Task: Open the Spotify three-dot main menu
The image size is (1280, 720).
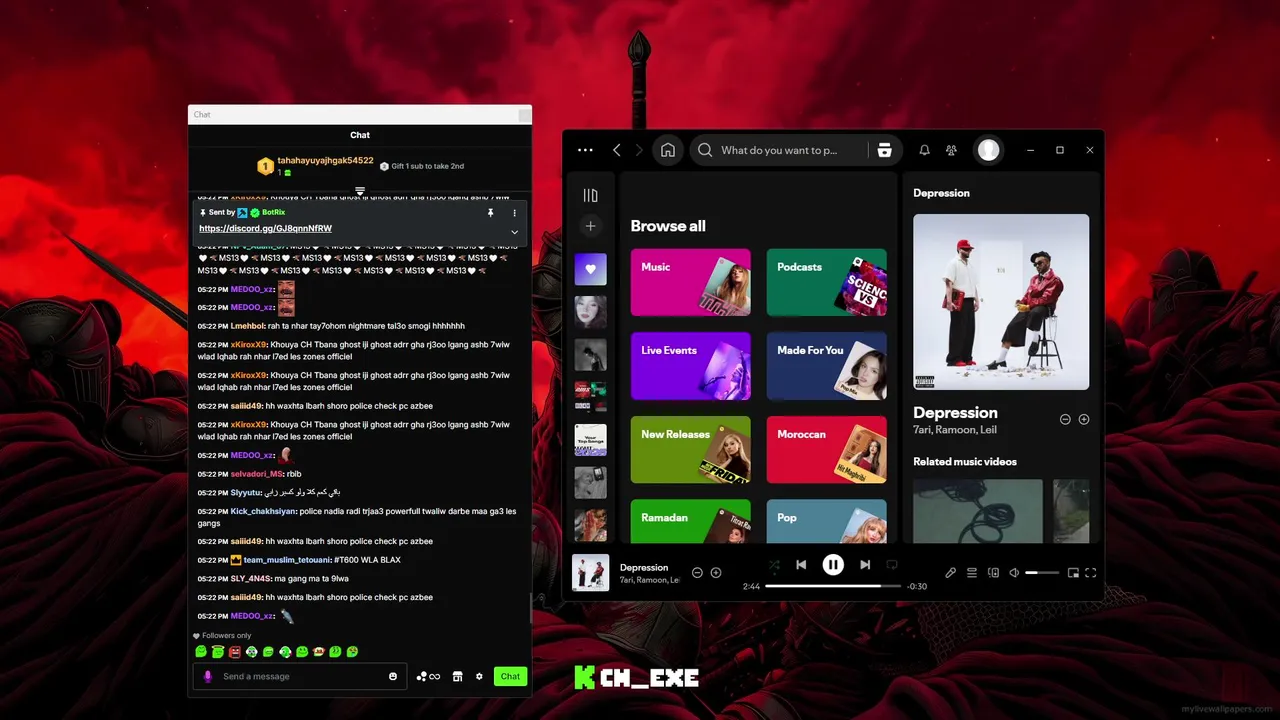Action: [x=585, y=150]
